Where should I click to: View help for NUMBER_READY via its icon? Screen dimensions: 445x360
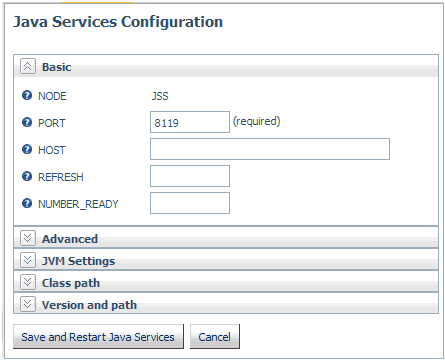click(x=27, y=203)
